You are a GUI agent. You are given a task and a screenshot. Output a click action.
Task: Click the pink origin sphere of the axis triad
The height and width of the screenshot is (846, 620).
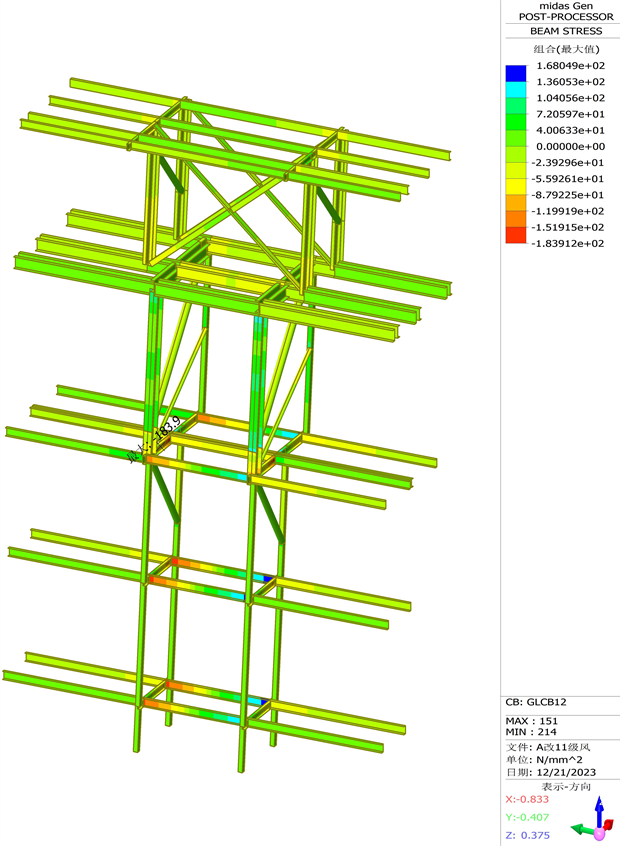[x=600, y=833]
